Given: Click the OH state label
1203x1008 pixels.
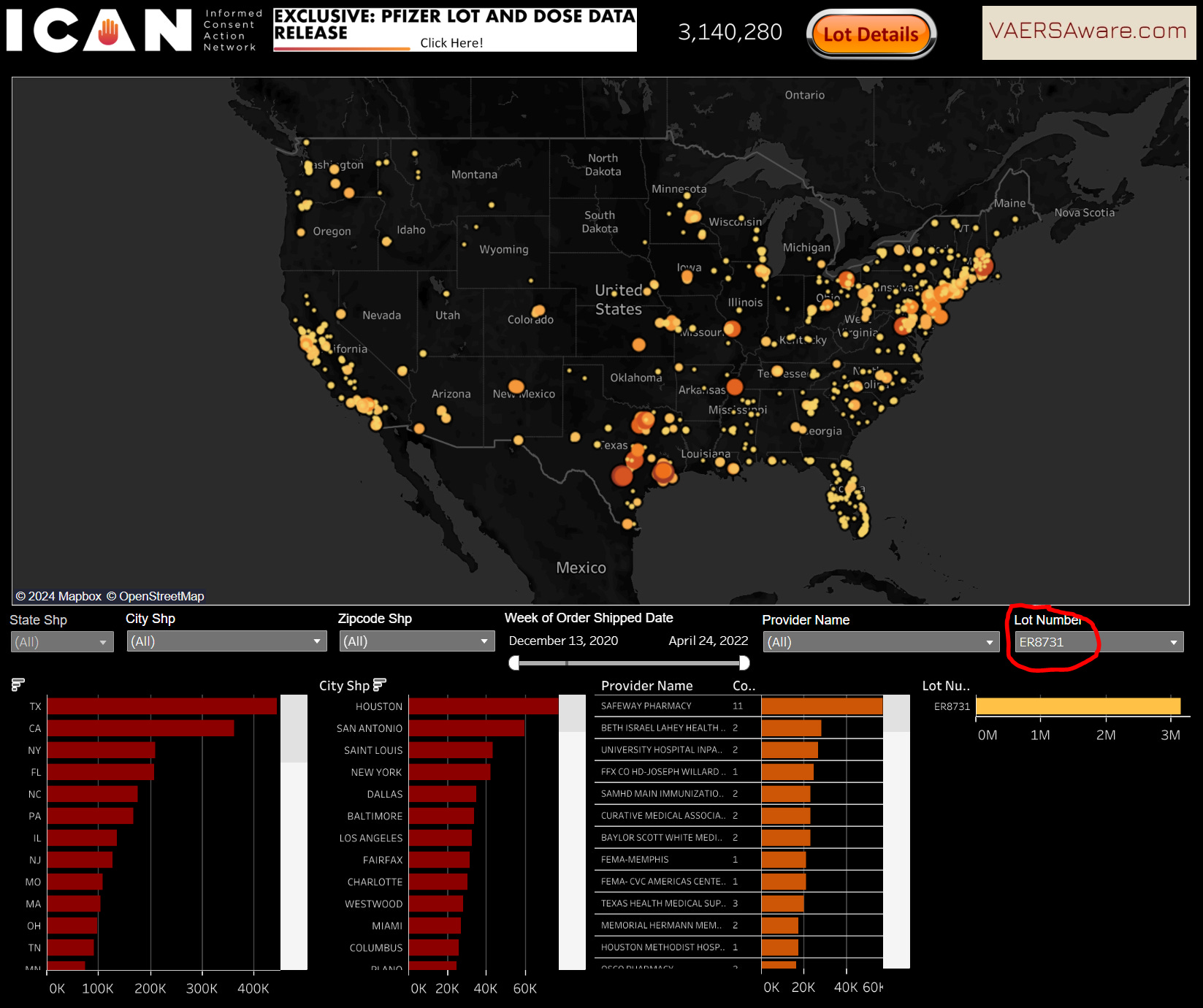Looking at the screenshot, I should click(x=34, y=925).
